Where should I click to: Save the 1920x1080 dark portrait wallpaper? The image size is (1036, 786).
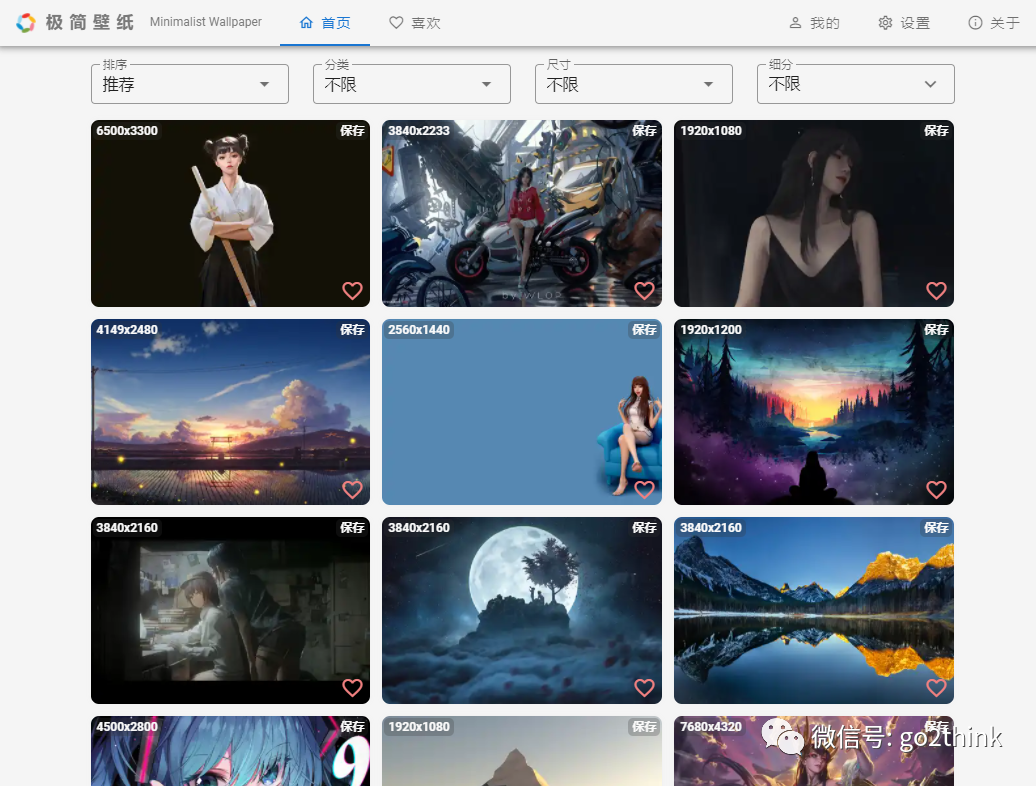(936, 131)
